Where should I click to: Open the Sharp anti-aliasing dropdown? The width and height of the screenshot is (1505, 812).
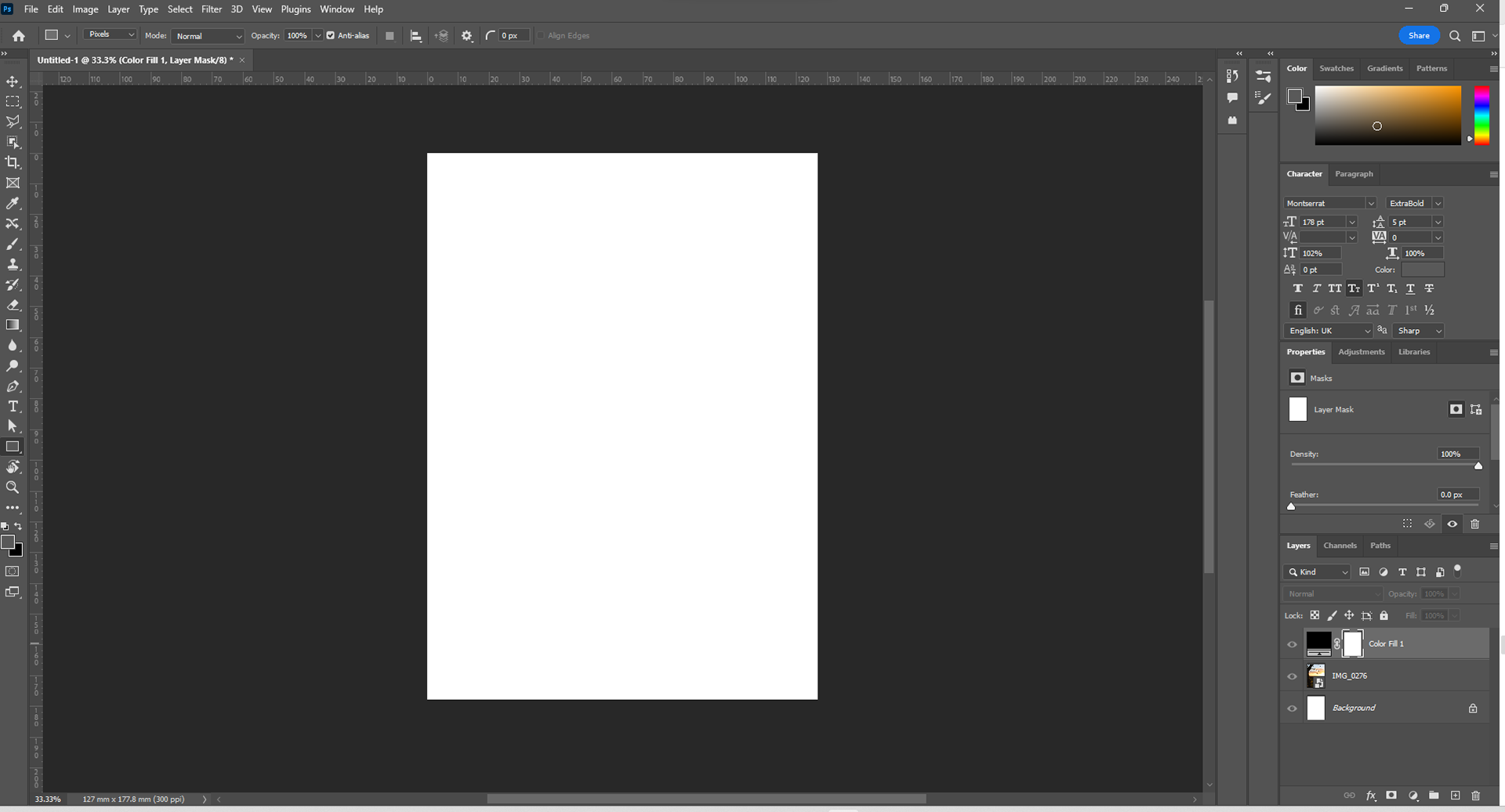(1419, 331)
